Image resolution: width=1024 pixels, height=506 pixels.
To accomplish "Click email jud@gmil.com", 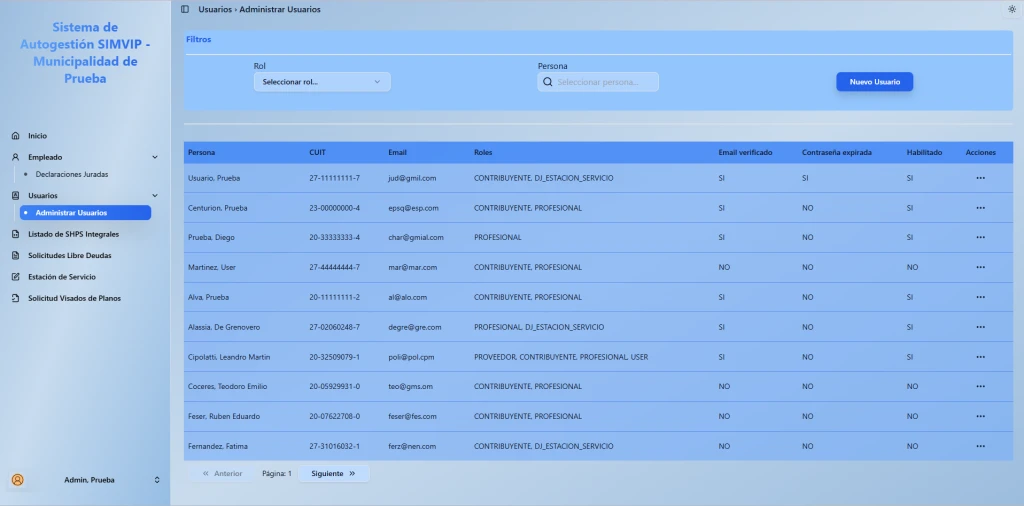I will 412,178.
